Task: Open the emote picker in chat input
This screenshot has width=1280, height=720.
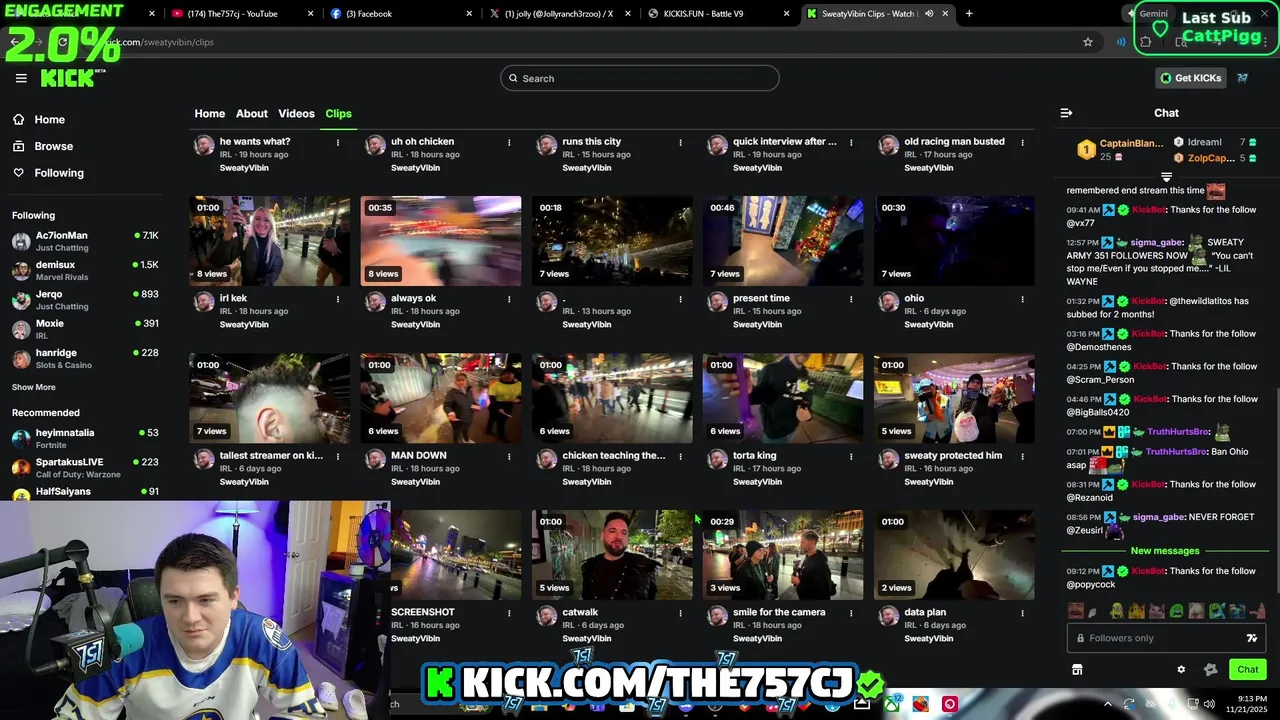Action: pyautogui.click(x=1251, y=638)
